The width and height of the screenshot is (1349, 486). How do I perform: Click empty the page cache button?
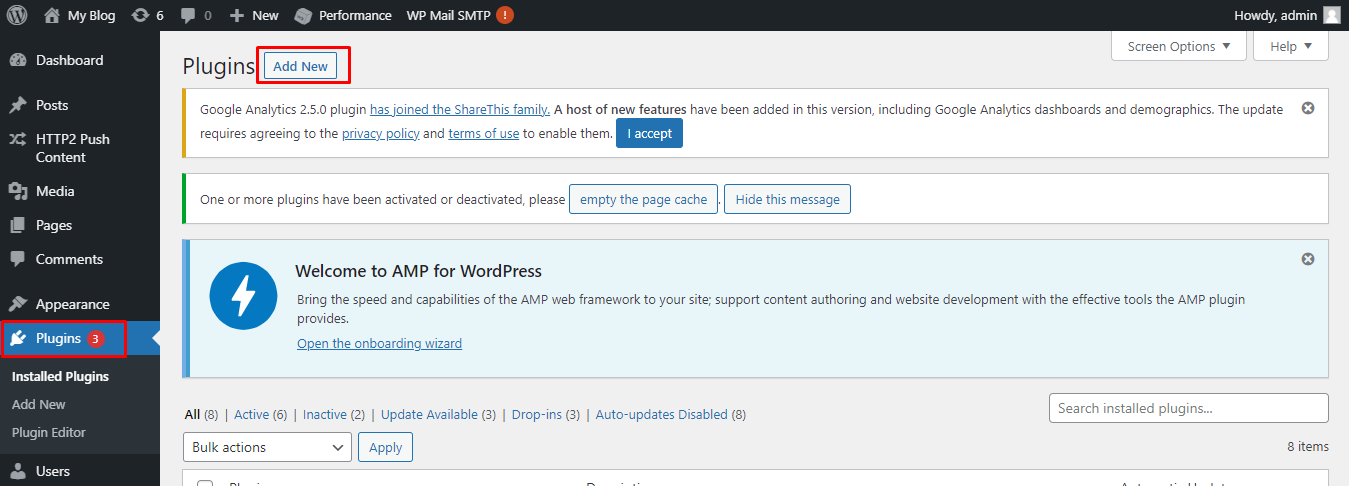tap(643, 199)
